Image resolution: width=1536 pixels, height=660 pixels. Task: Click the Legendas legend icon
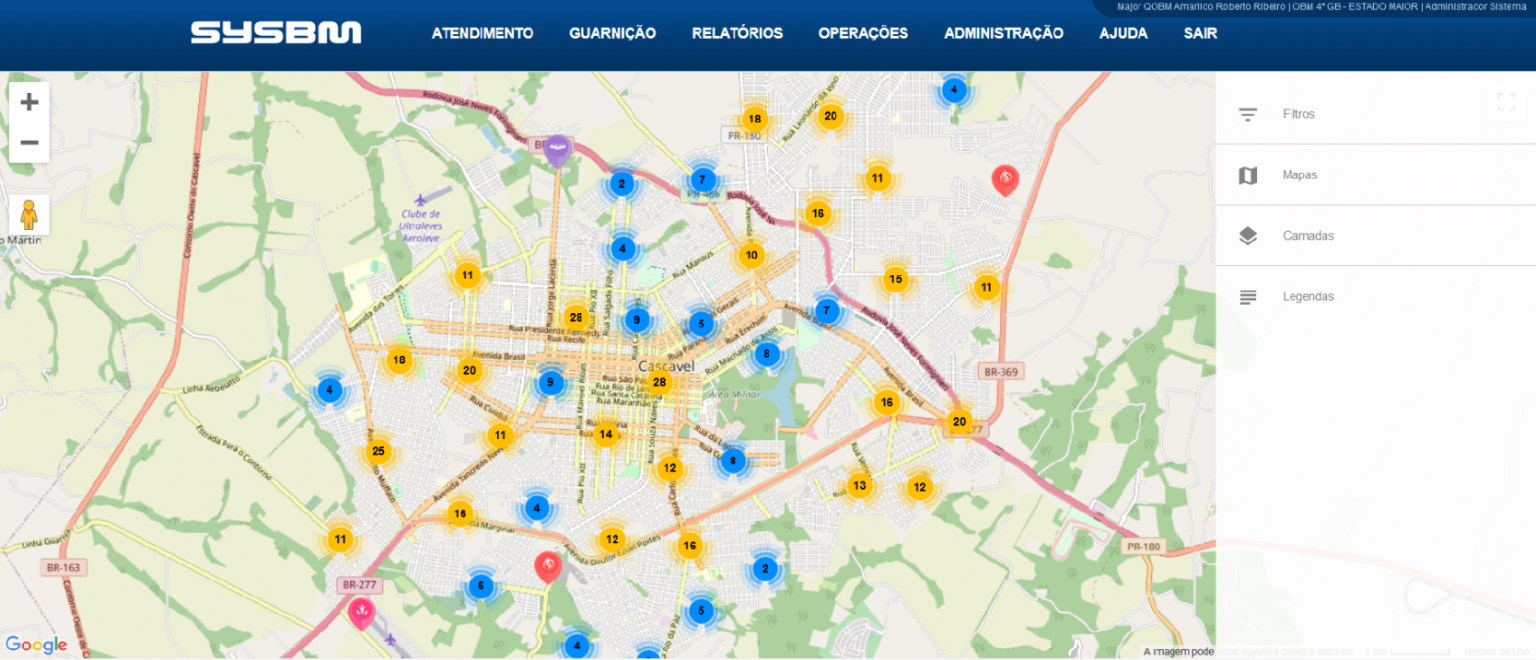point(1247,296)
